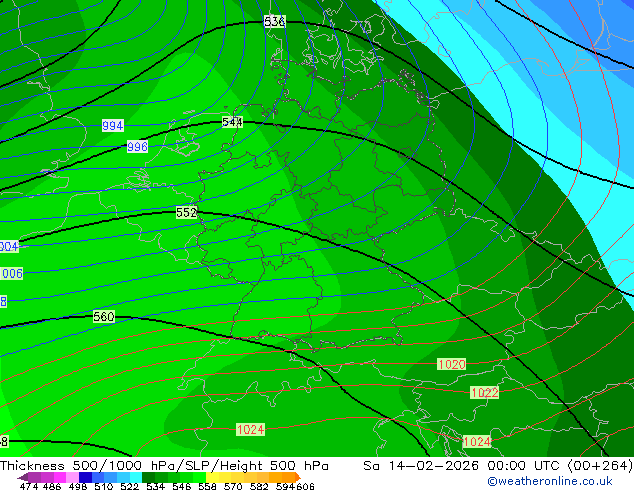Click the legend value 510
The image size is (634, 490).
104,486
